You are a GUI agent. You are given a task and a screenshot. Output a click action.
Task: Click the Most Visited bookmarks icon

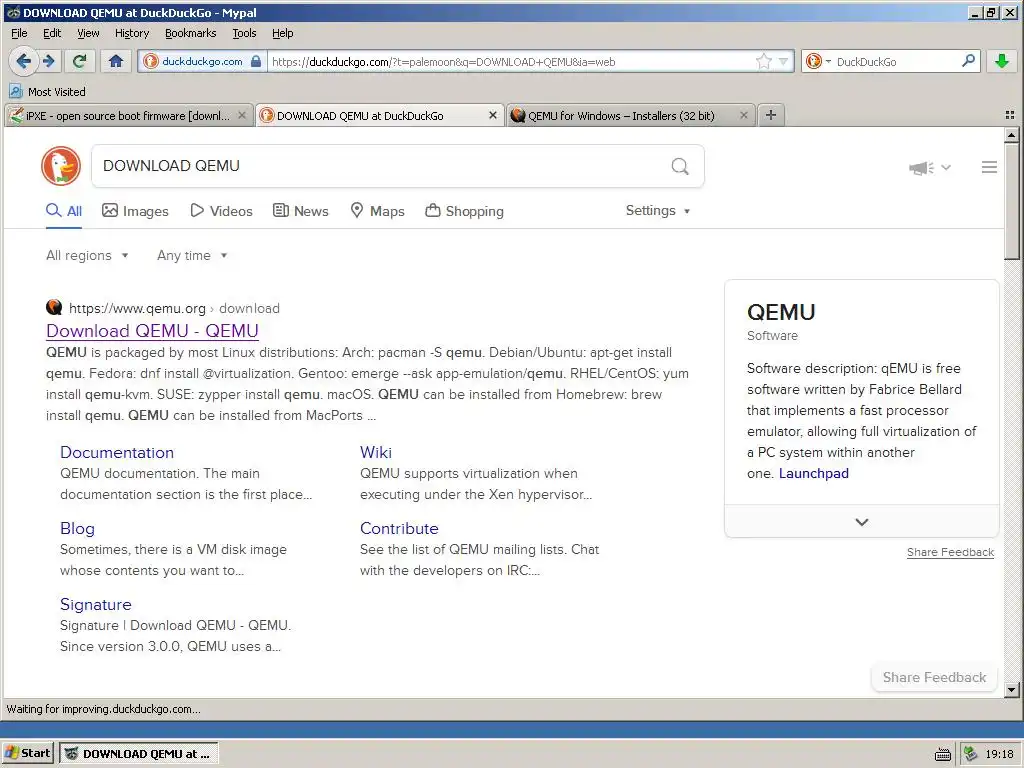pos(16,91)
